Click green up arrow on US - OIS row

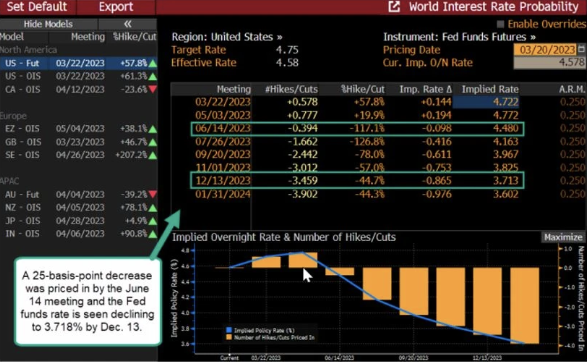coord(153,77)
